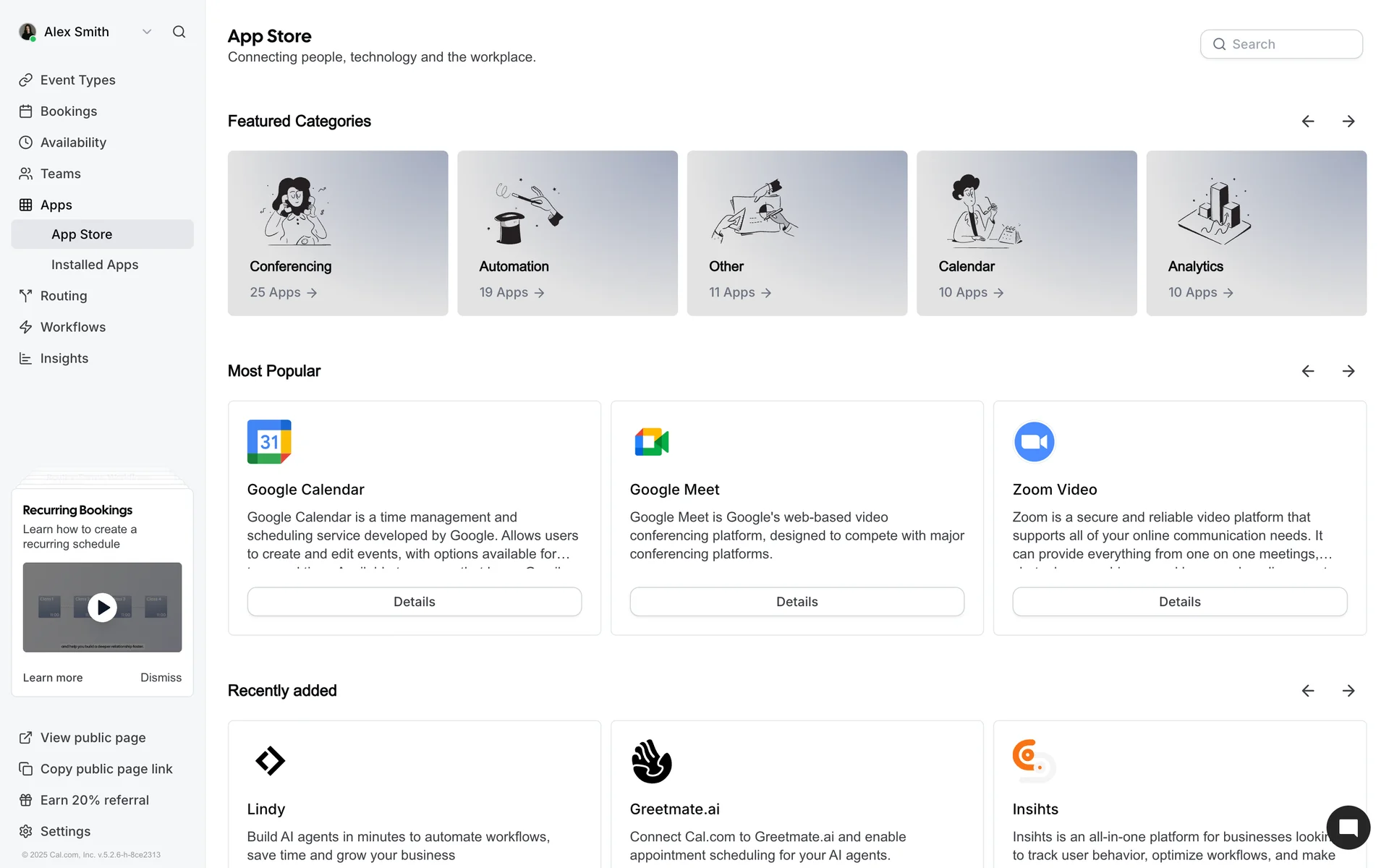The image size is (1389, 868).
Task: Click the Google Calendar app icon
Action: click(x=269, y=441)
